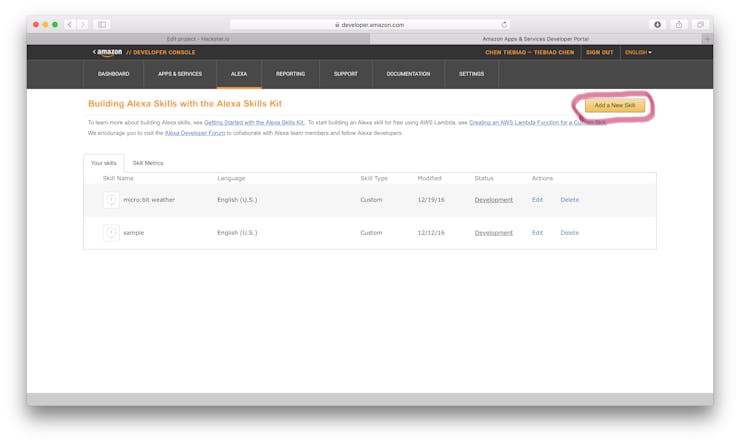This screenshot has width=740, height=444.
Task: Click Building Alexa Skills page heading
Action: click(x=185, y=104)
